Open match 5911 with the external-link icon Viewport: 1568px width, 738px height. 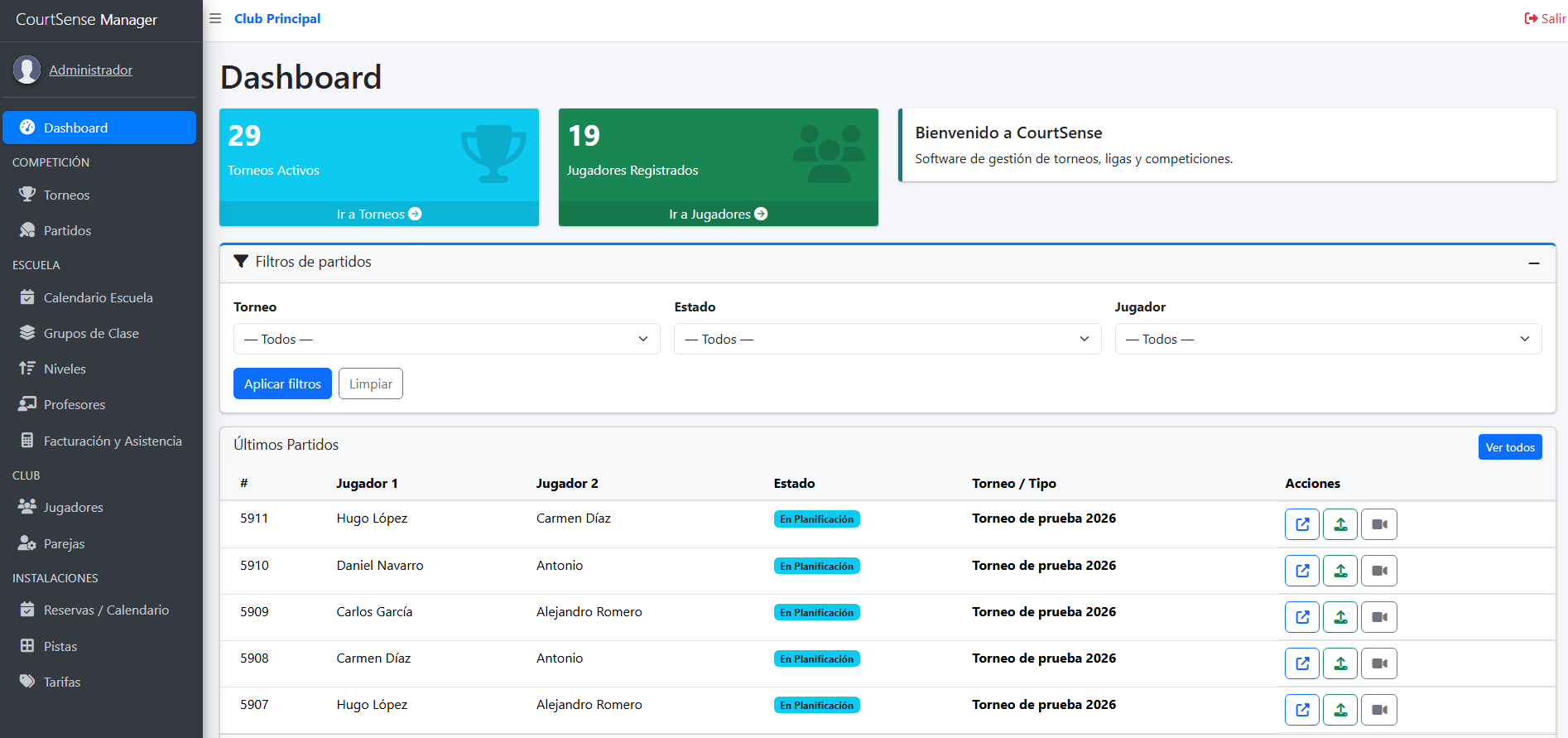[1302, 524]
